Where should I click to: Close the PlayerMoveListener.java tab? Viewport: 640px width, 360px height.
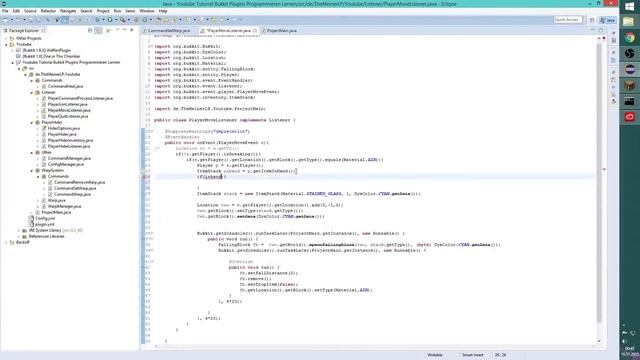255,31
